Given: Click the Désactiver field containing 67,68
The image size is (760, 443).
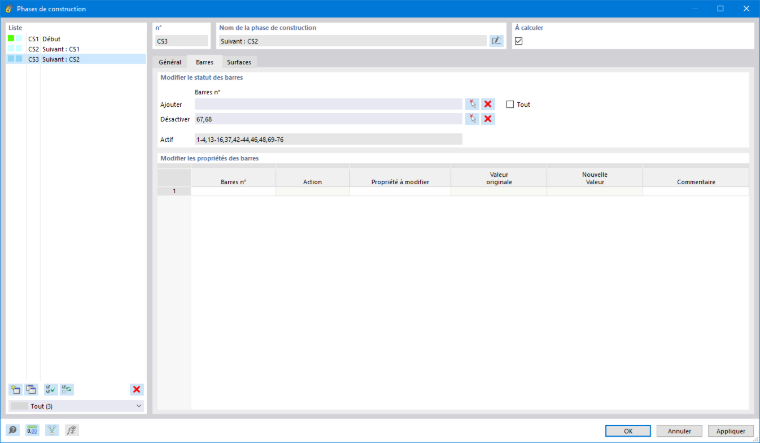Looking at the screenshot, I should coord(329,119).
